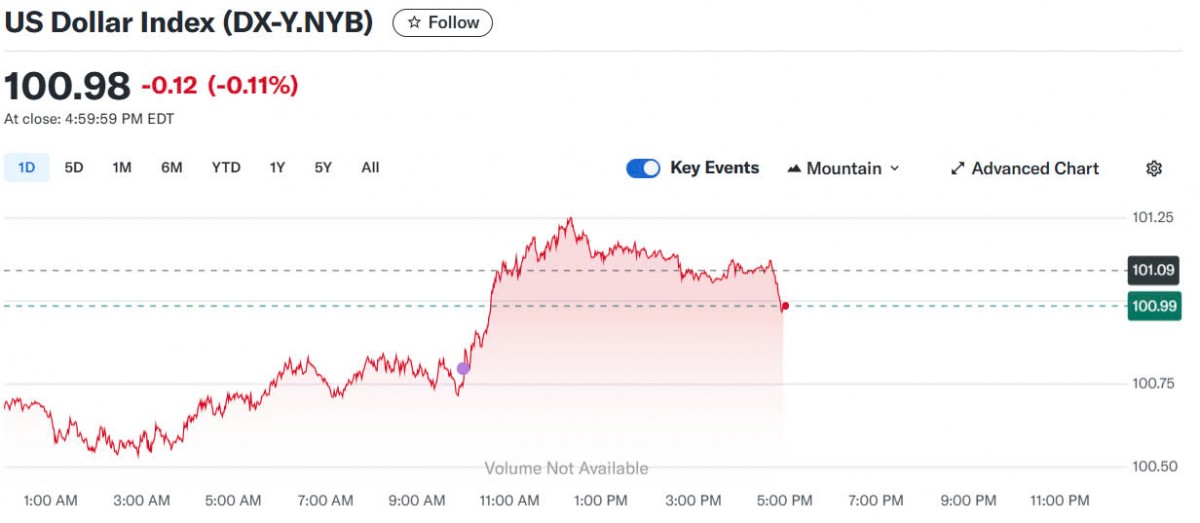
Task: Click the 101.09 previous close label
Action: (1153, 270)
